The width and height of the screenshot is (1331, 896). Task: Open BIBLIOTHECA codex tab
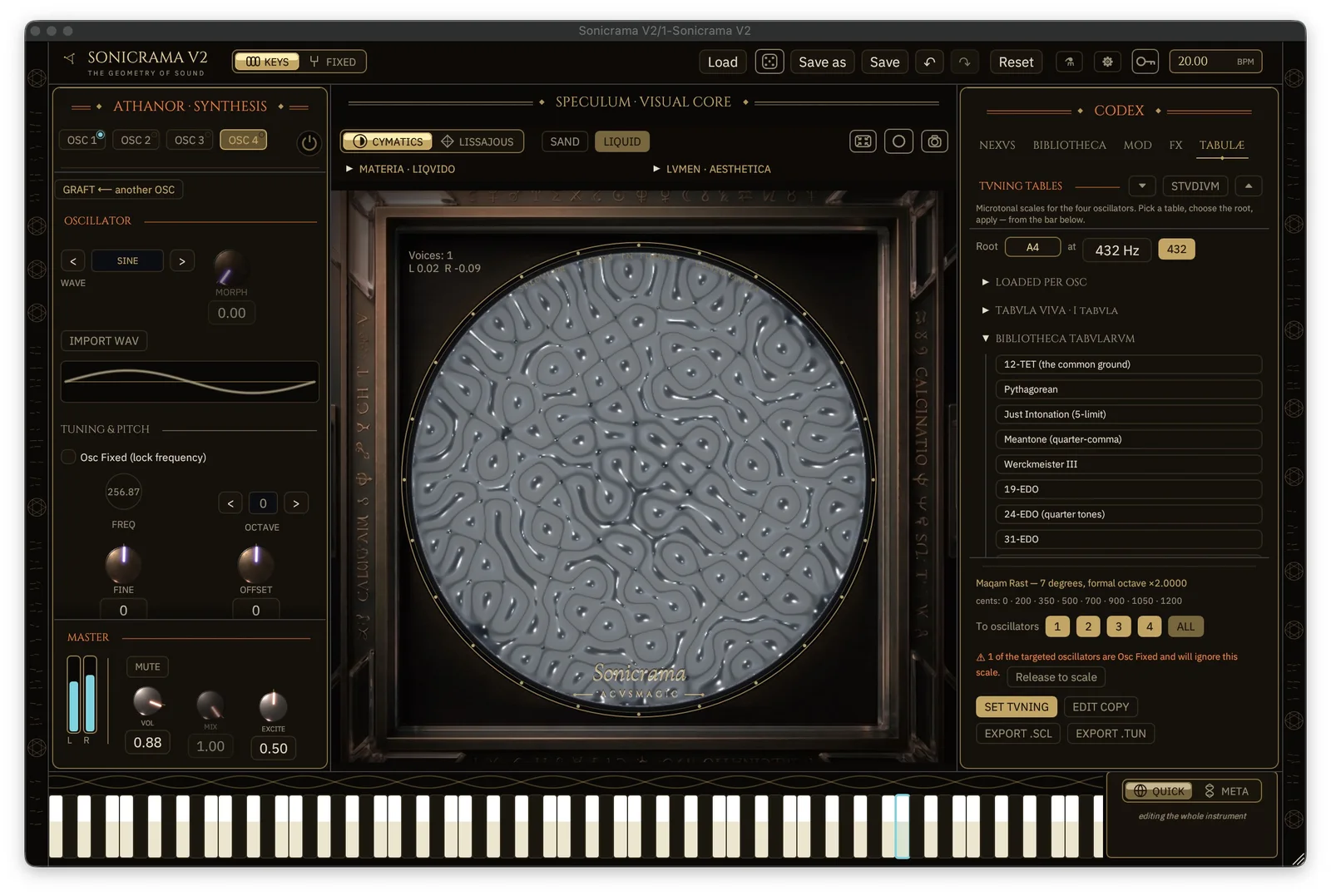coord(1069,145)
